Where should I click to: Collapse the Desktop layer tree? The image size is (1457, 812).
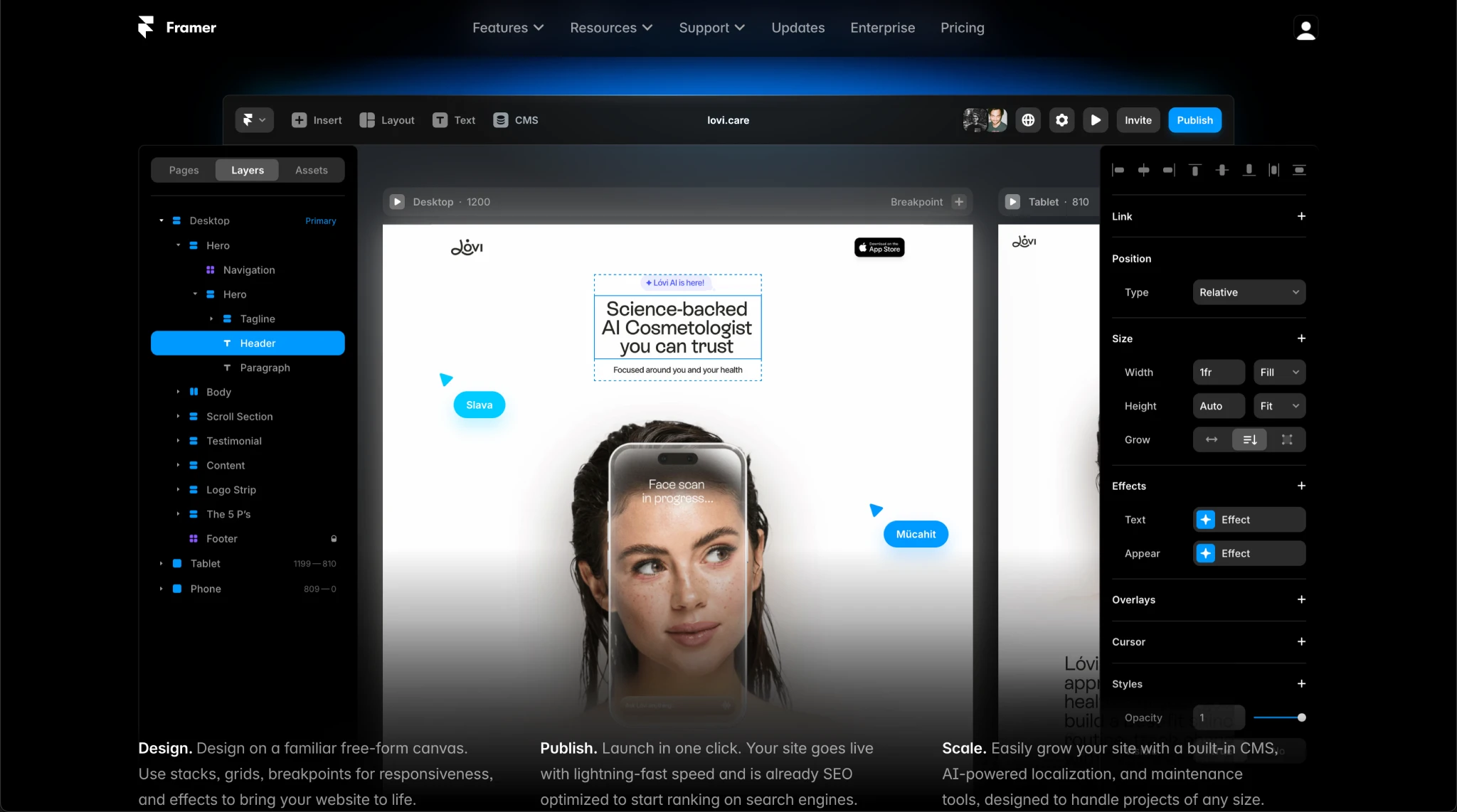pyautogui.click(x=161, y=221)
